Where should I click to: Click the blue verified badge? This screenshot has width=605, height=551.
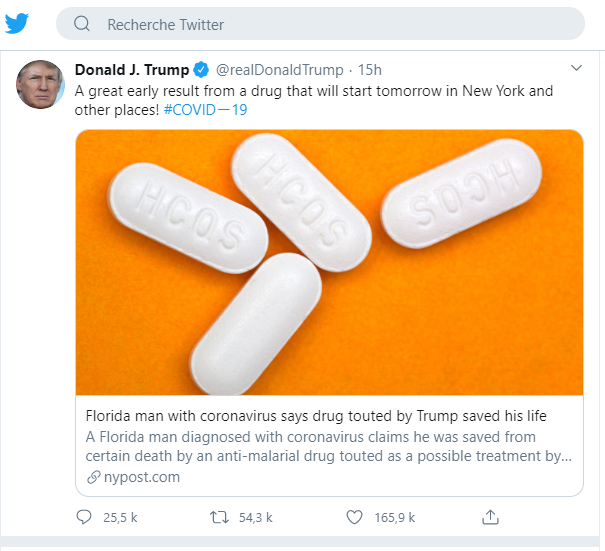200,70
